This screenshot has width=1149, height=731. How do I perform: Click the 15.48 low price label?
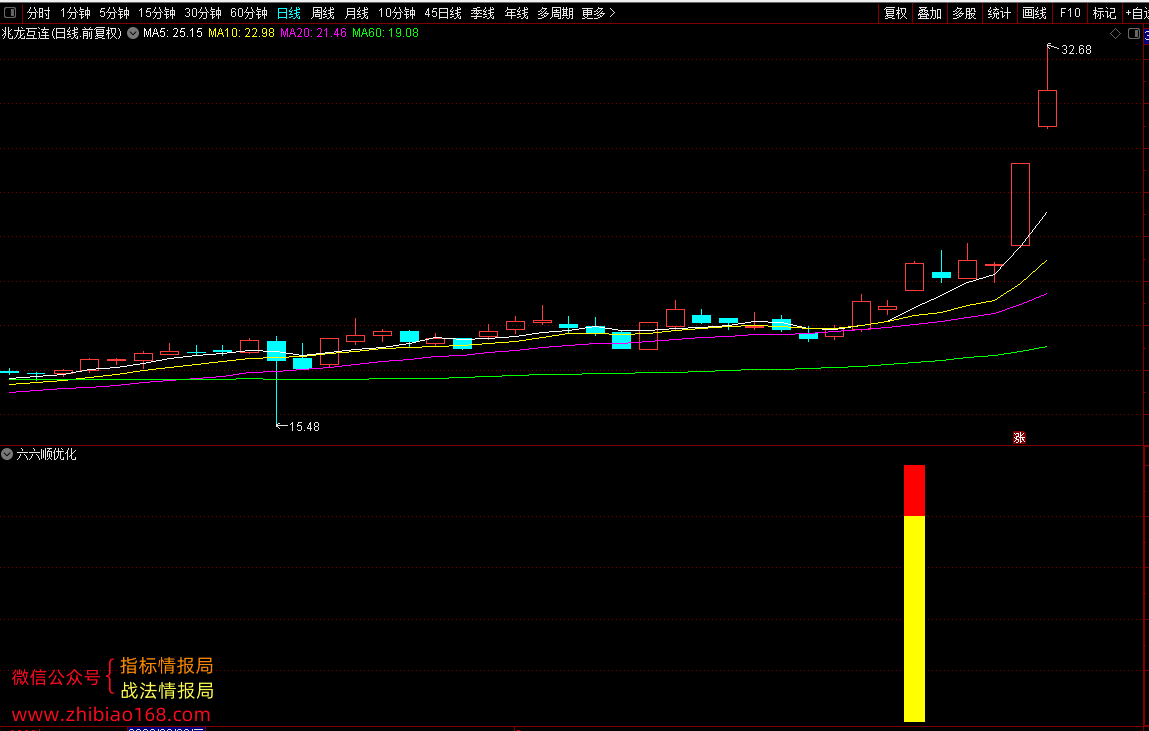304,427
